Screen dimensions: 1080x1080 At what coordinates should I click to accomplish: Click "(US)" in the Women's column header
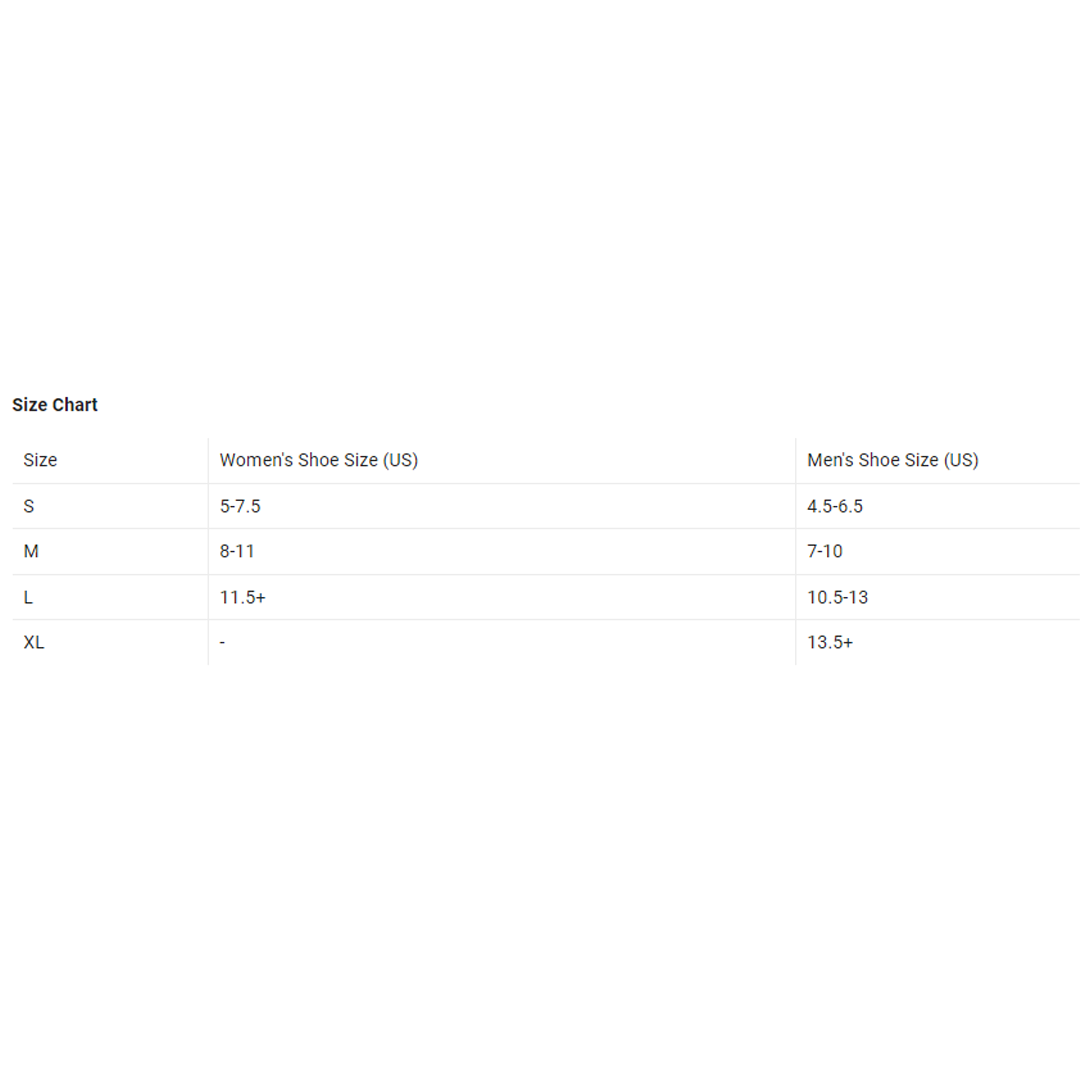(x=400, y=460)
